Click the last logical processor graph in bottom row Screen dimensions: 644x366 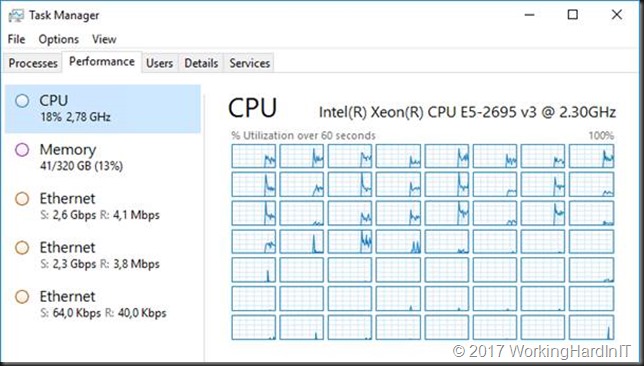(x=591, y=327)
